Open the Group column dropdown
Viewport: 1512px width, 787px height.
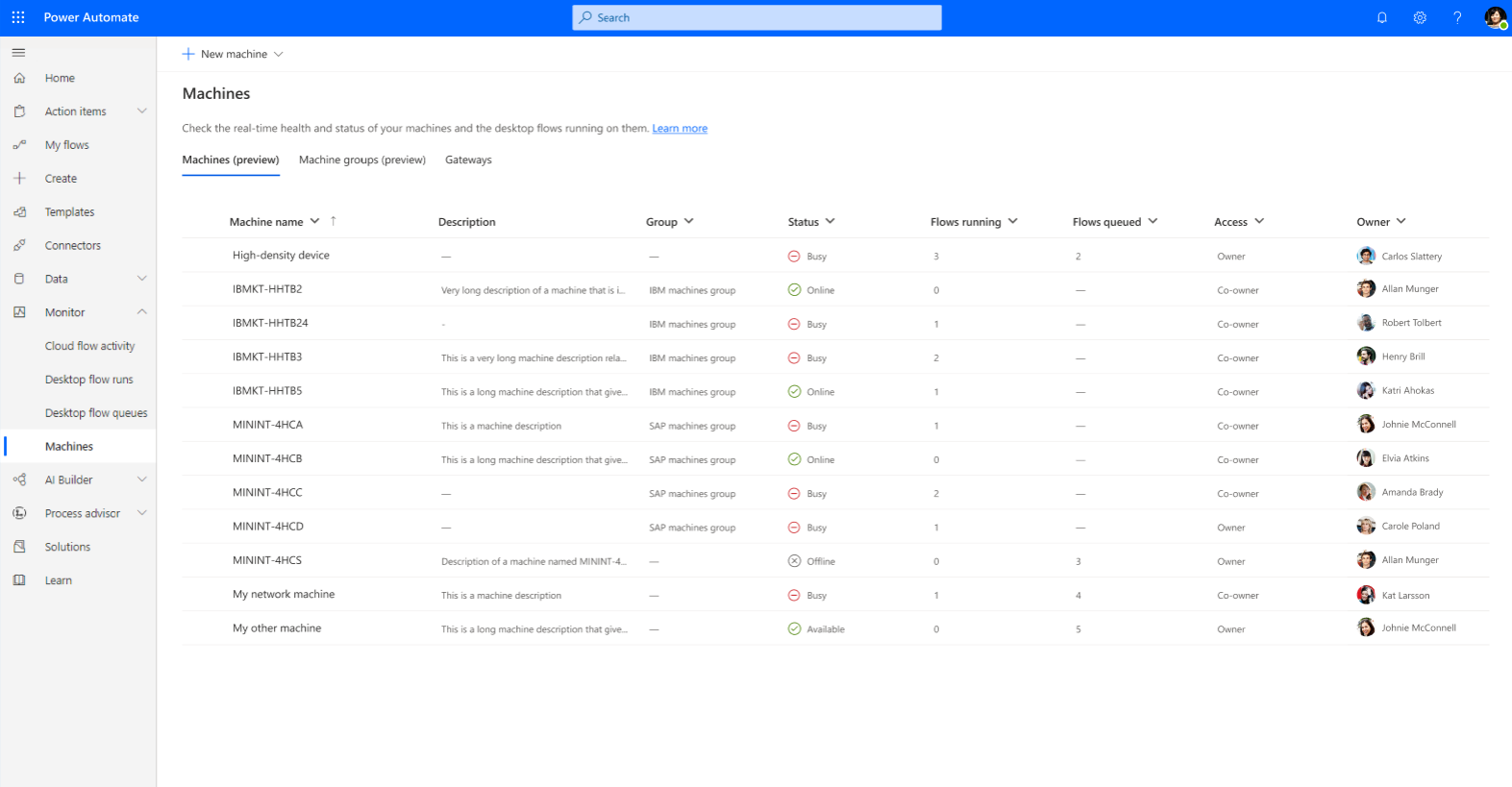click(x=689, y=221)
